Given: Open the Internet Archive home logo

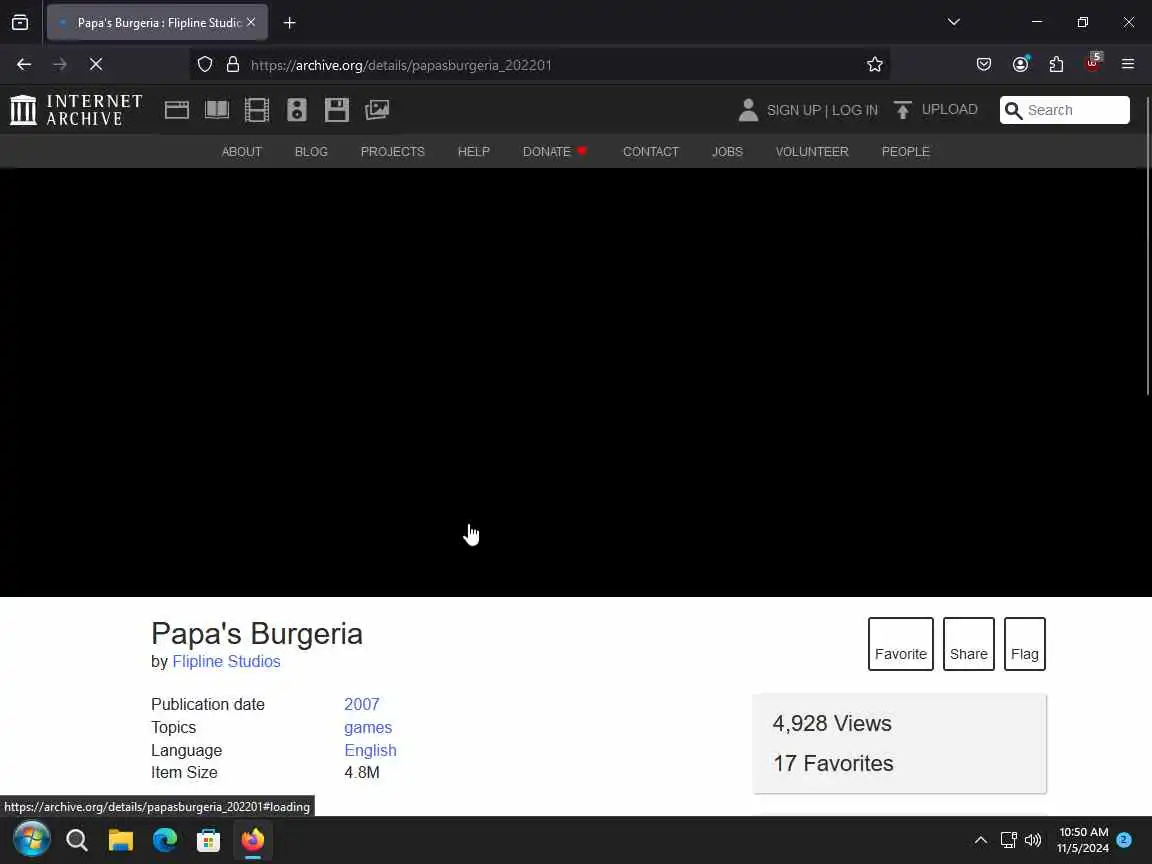Looking at the screenshot, I should 76,109.
